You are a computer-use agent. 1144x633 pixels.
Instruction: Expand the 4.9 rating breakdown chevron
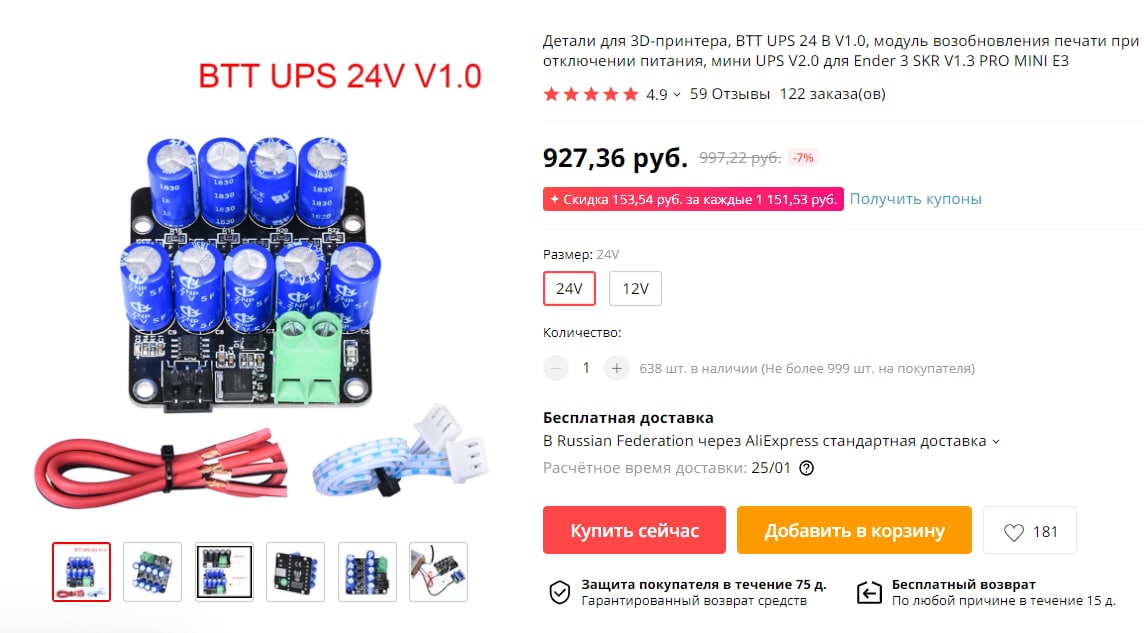pos(677,95)
